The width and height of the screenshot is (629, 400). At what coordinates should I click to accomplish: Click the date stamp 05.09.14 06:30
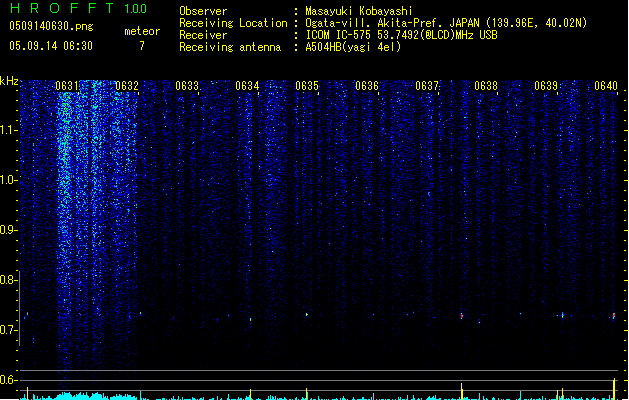click(x=51, y=46)
